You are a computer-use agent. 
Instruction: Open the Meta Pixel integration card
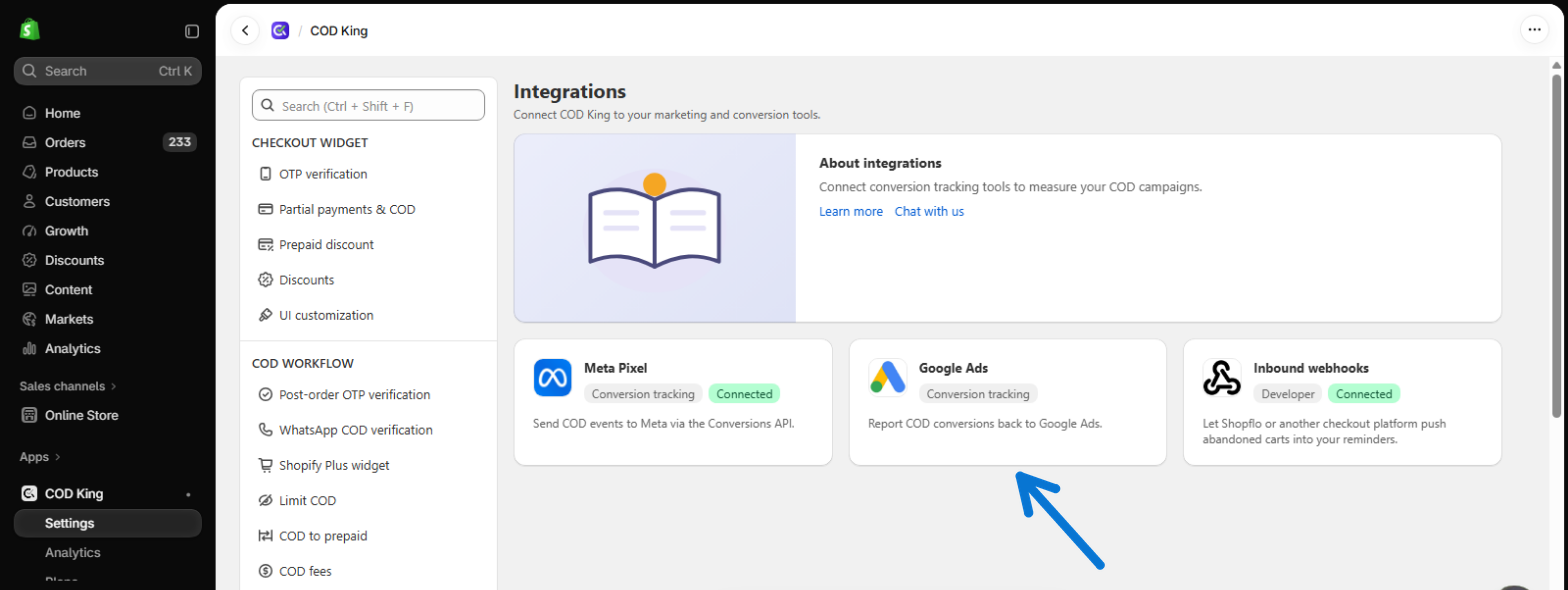[673, 402]
